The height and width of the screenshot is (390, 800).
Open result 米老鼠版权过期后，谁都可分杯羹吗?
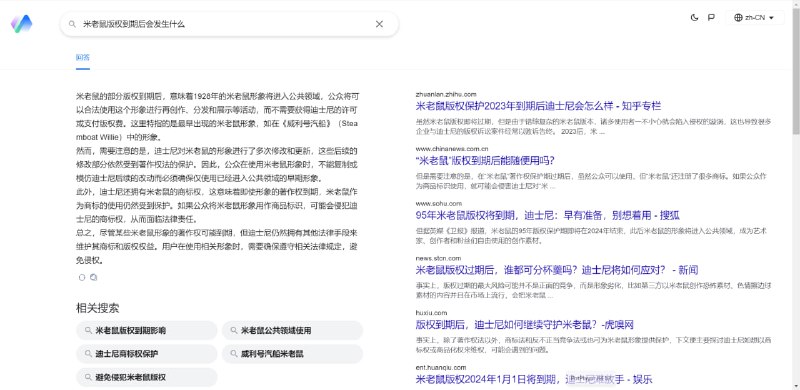[557, 270]
